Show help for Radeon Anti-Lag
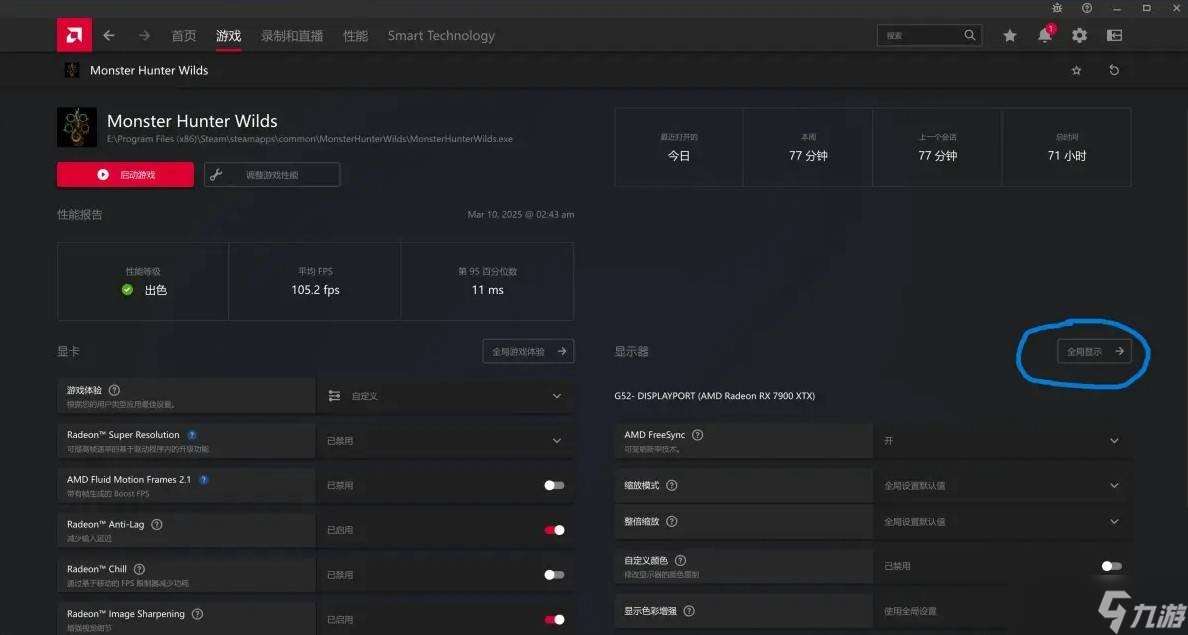 (x=157, y=524)
